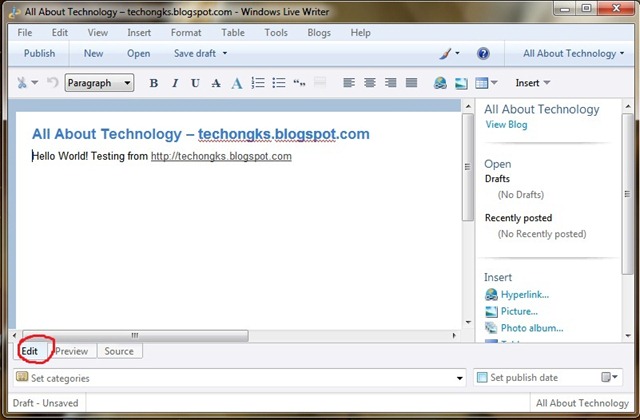
Task: Expand the paintbrush dropdown arrow
Action: 457,53
